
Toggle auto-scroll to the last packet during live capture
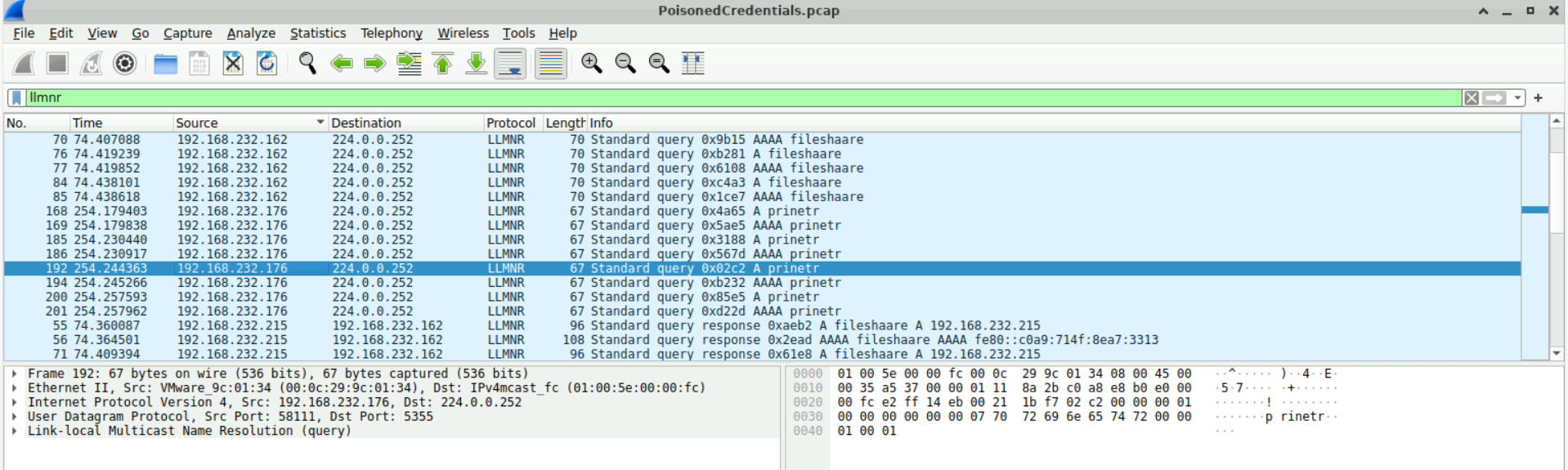[510, 64]
